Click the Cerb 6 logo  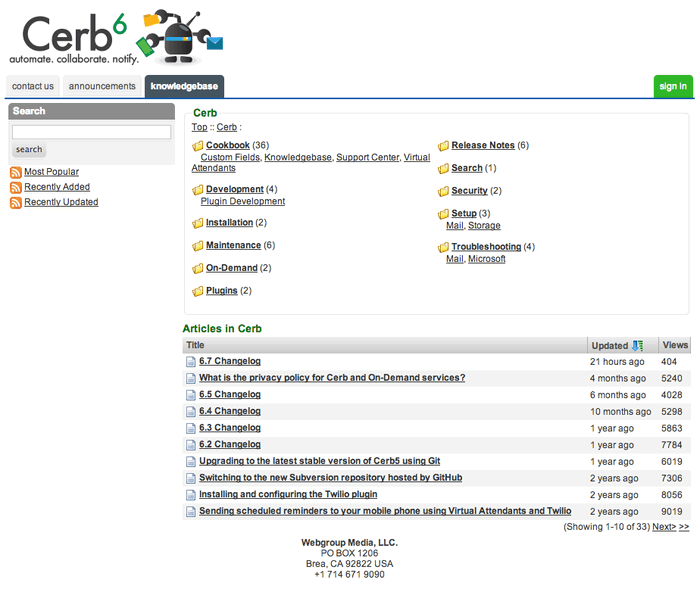coord(116,37)
